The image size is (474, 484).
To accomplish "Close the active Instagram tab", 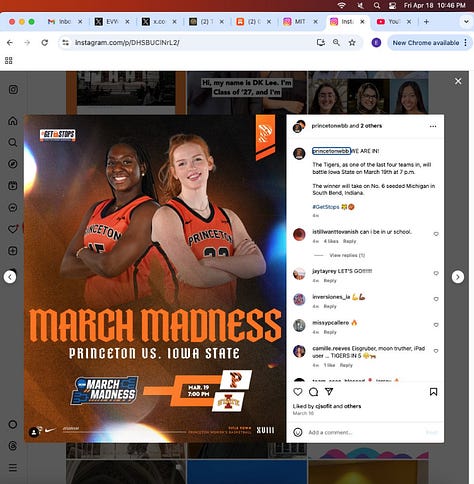I will coord(362,22).
